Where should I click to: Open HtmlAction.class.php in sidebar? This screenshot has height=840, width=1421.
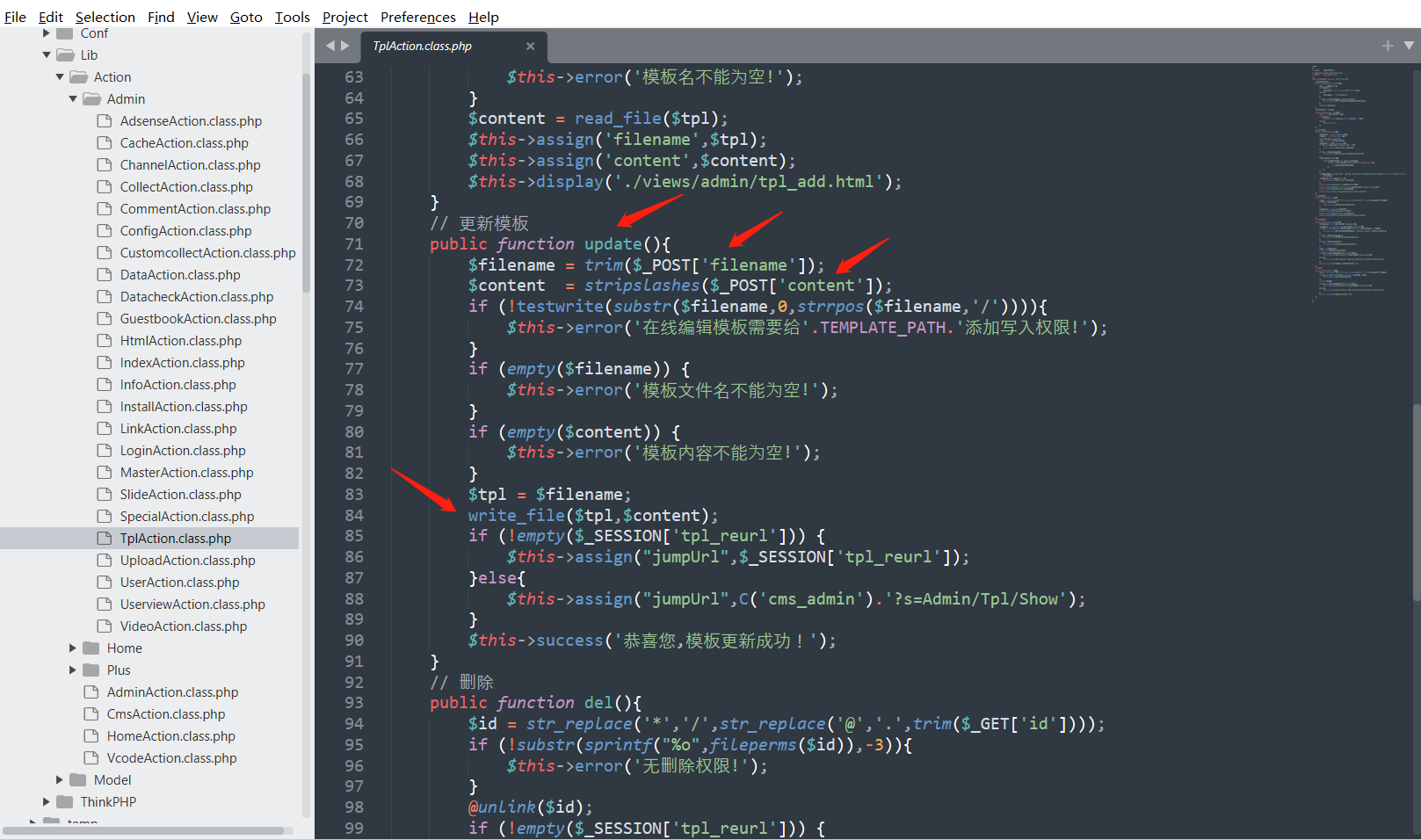tap(181, 341)
